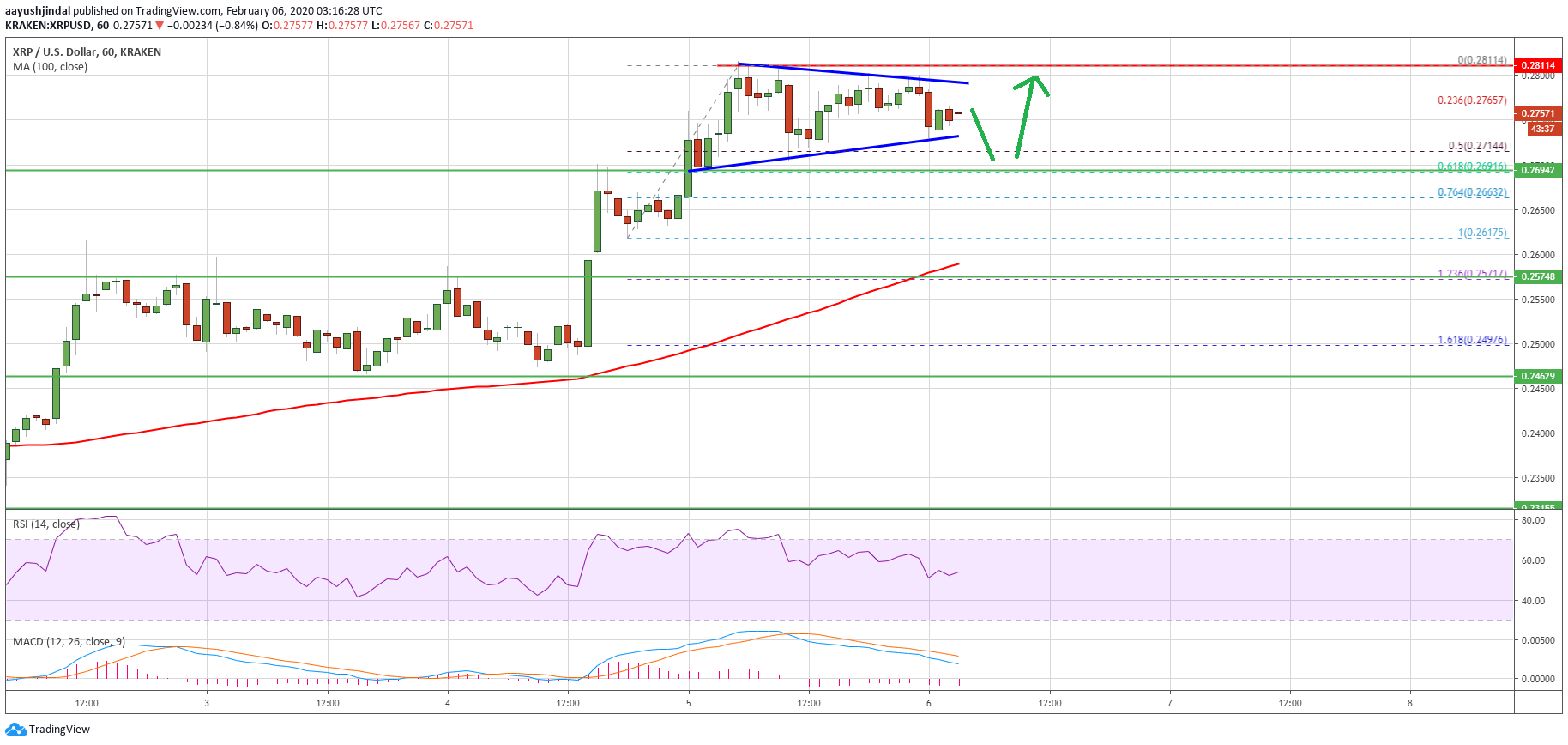Click the O:0.27577 open value in header
Image resolution: width=1568 pixels, height=745 pixels.
(287, 26)
